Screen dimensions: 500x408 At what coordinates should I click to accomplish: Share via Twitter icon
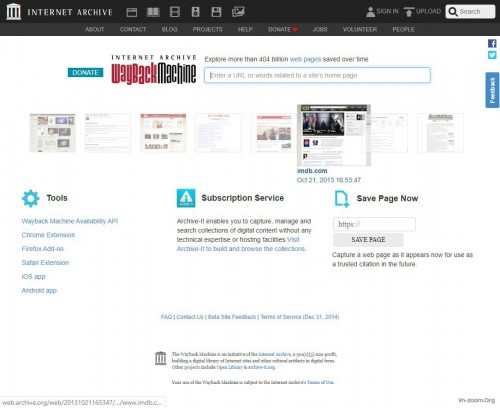pyautogui.click(x=492, y=55)
